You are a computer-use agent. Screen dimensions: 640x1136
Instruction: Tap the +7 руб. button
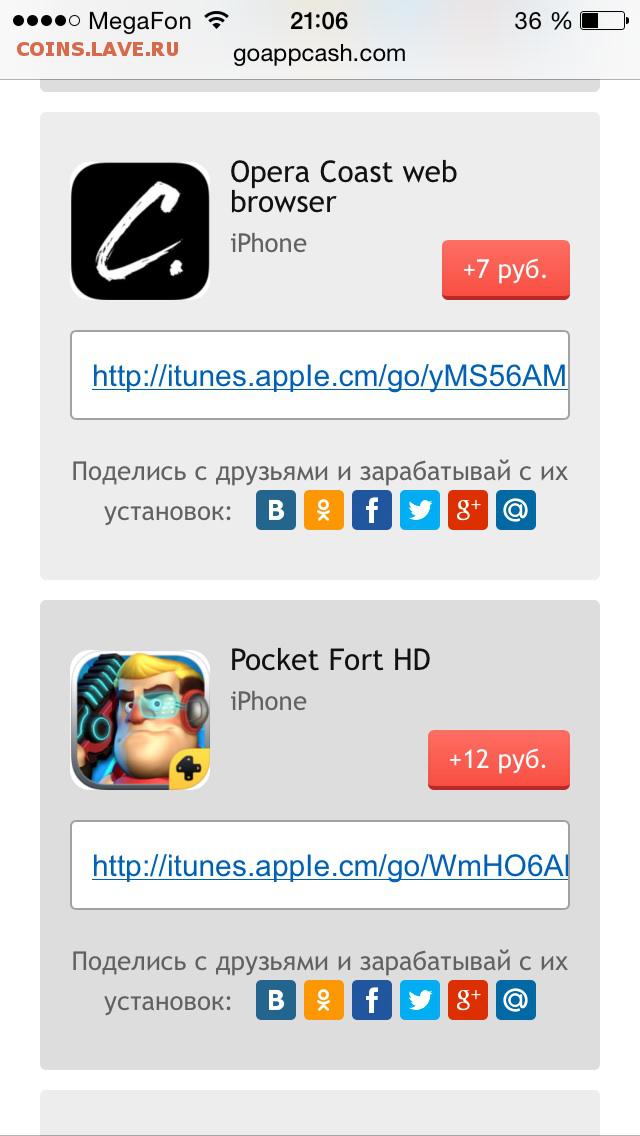pos(506,270)
